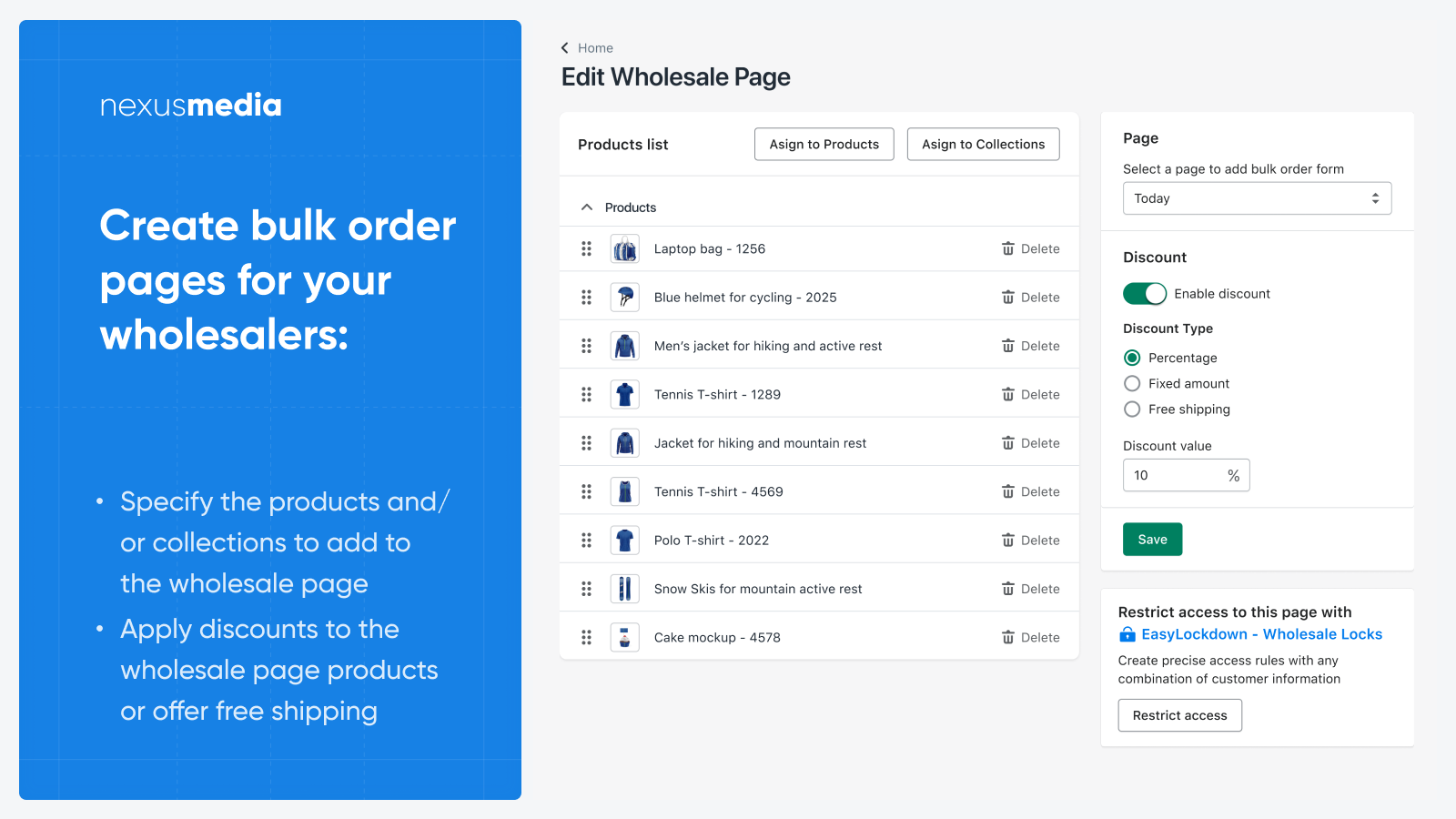Click the back arrow next to Home
The image size is (1456, 819).
click(x=565, y=47)
